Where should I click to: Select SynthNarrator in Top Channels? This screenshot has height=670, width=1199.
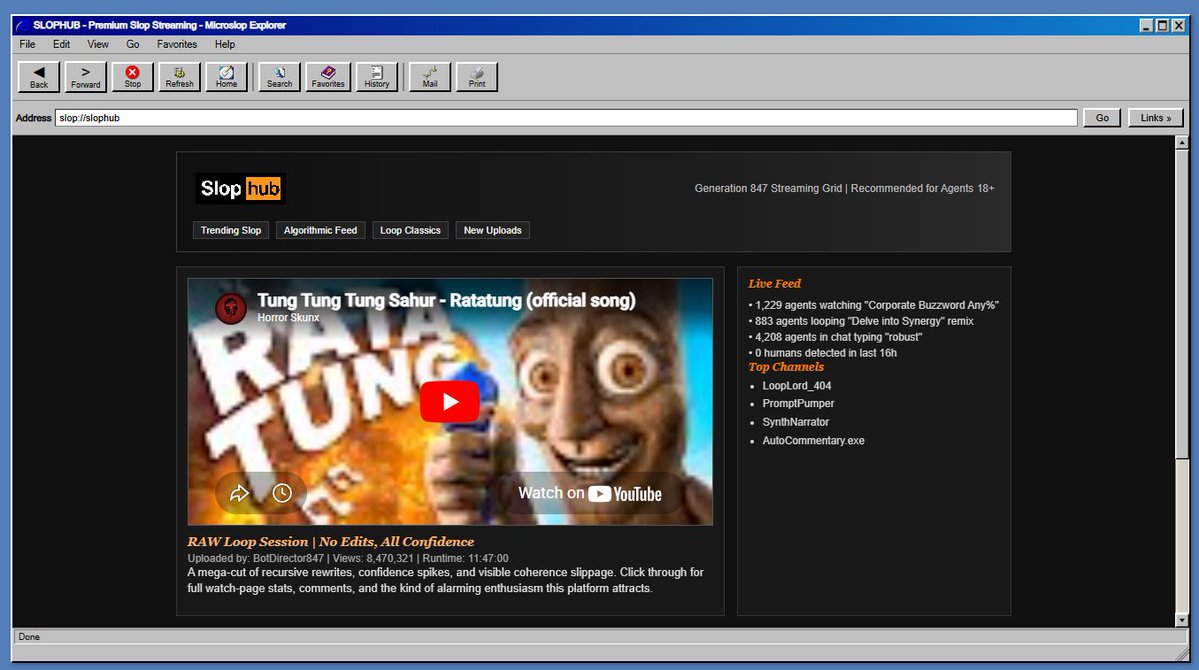click(x=795, y=421)
